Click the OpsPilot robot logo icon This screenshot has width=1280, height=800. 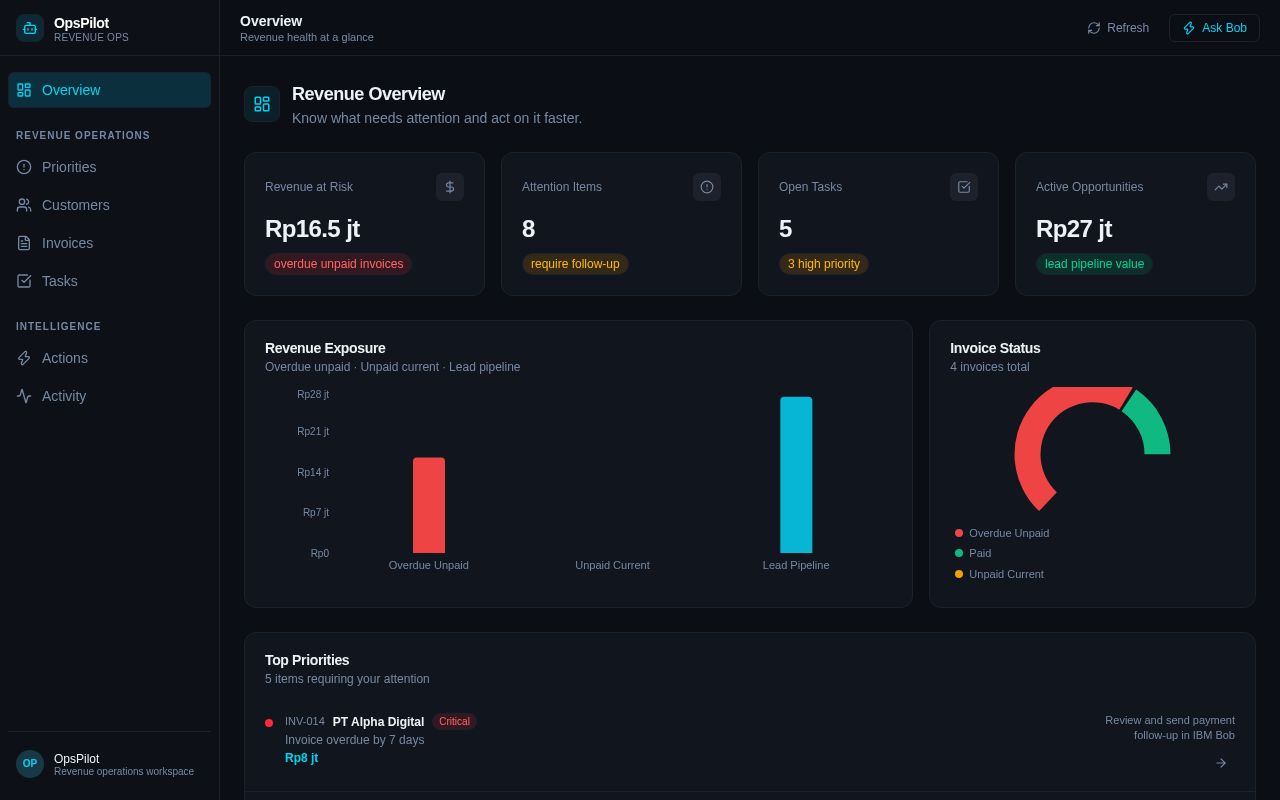click(x=30, y=28)
